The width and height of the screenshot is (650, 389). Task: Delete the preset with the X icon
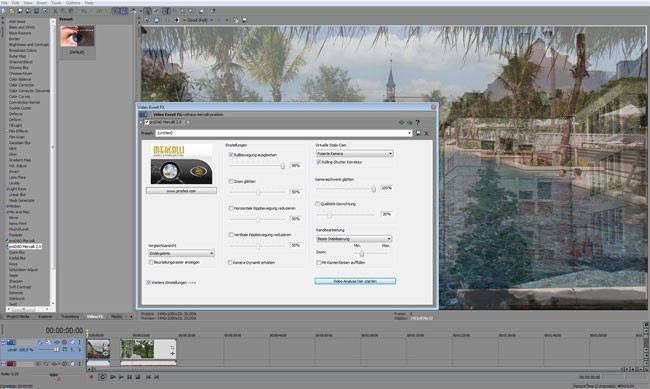tap(426, 133)
